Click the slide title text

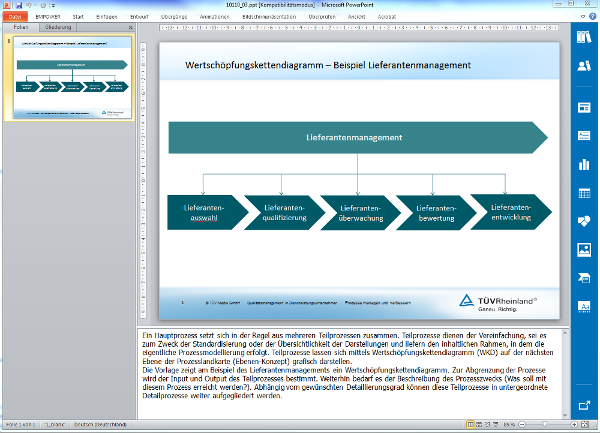pyautogui.click(x=328, y=65)
